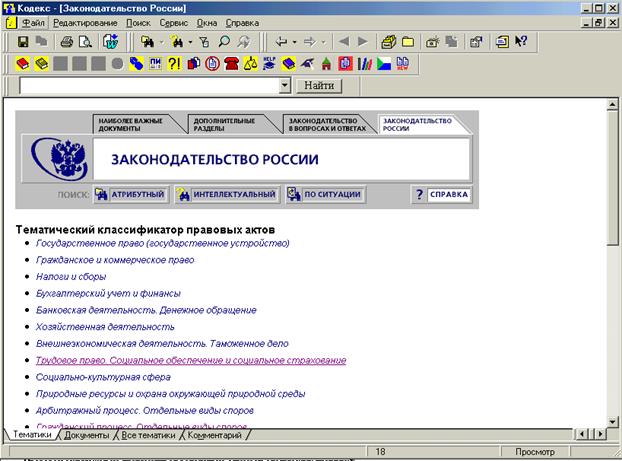Viewport: 622px width, 461px height.
Task: Click the vertical scrollbar down arrow
Action: (x=612, y=422)
